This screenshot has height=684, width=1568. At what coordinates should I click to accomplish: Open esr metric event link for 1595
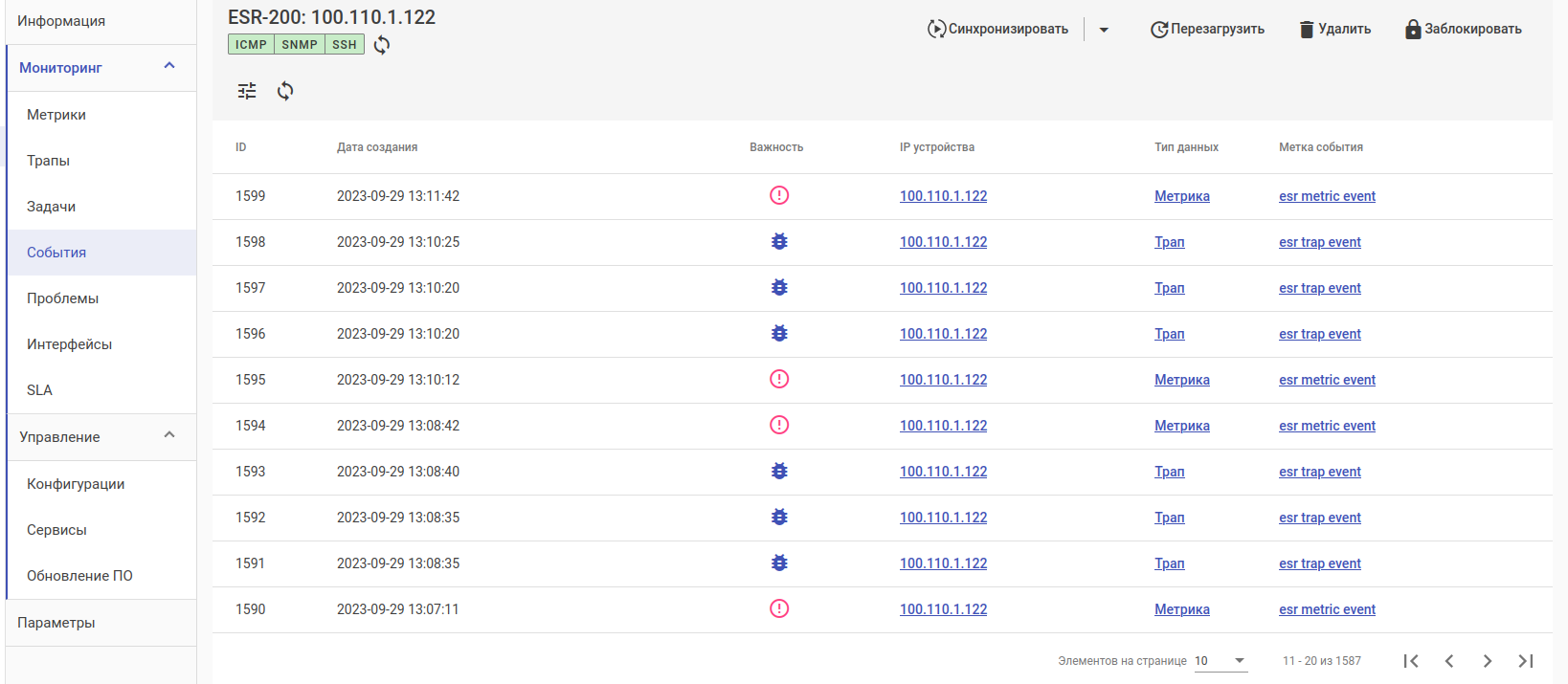click(x=1327, y=380)
